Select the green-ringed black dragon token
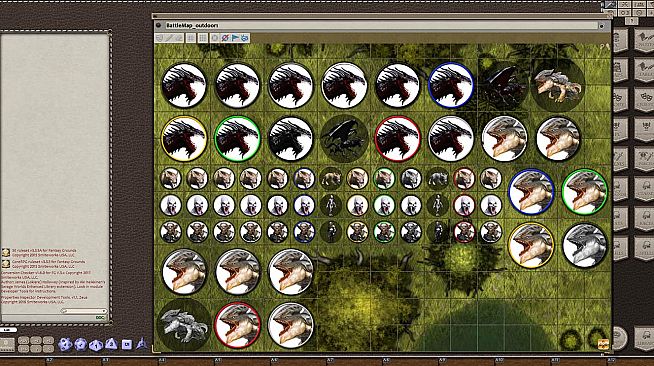The height and width of the screenshot is (366, 654). point(237,138)
